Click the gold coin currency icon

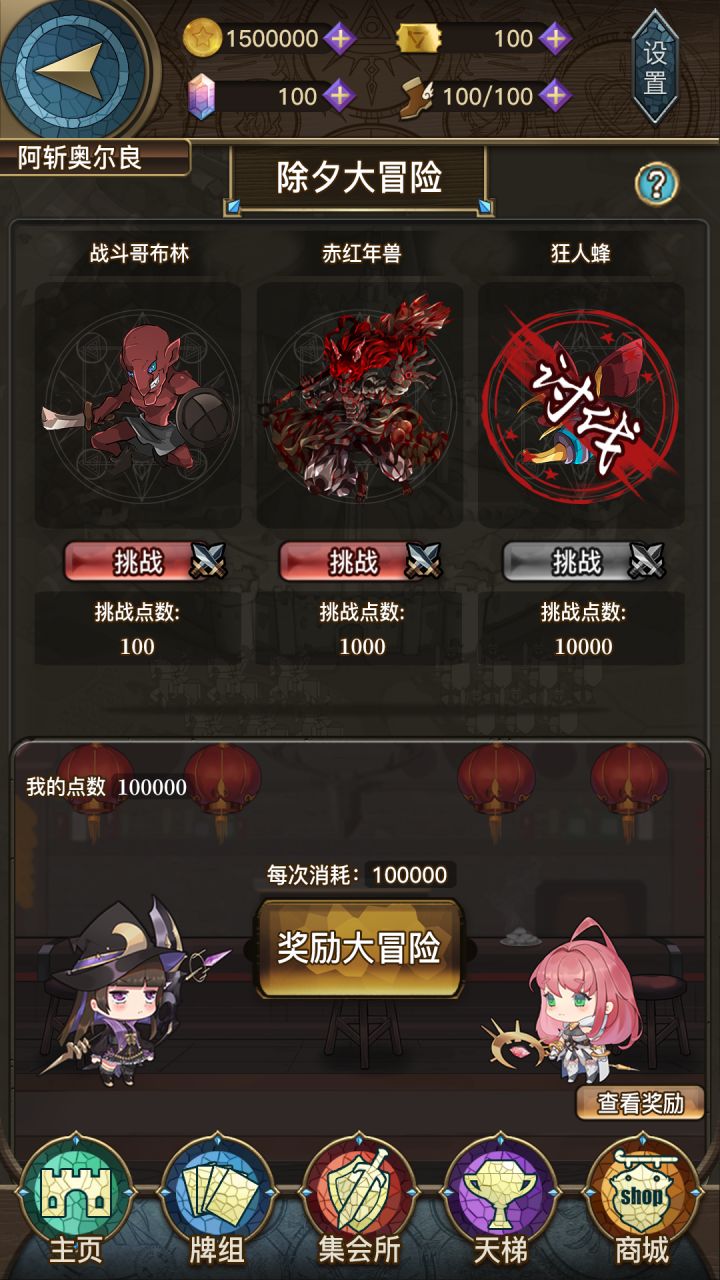click(x=203, y=39)
